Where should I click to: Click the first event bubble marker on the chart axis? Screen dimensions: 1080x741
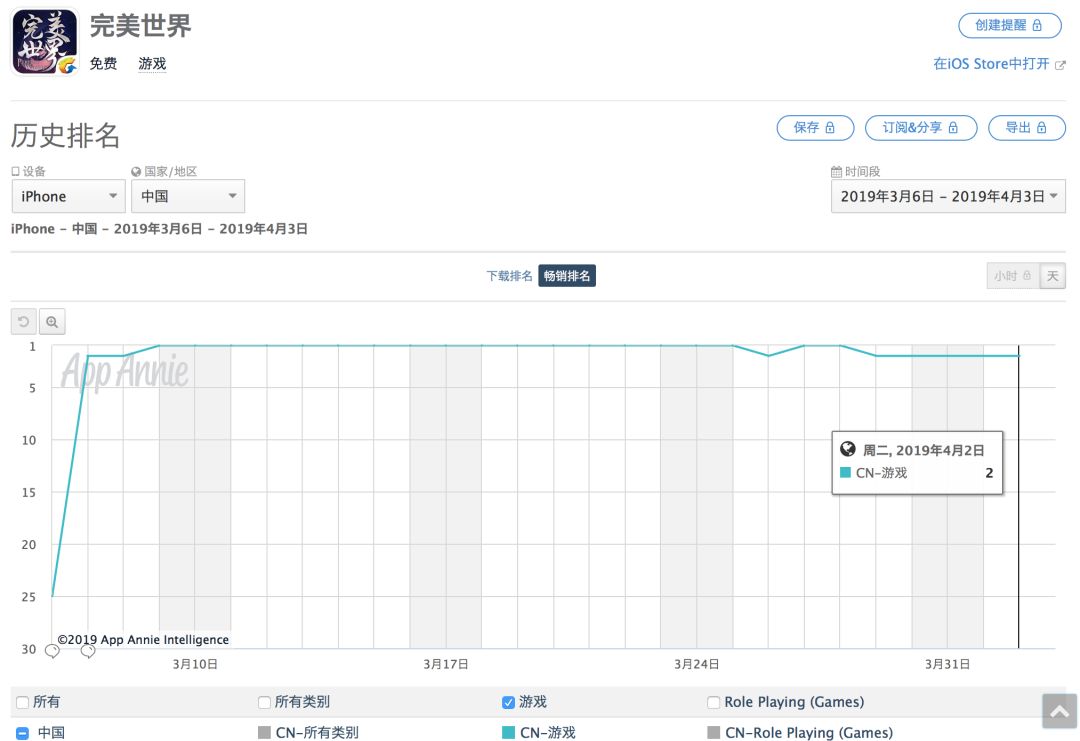pyautogui.click(x=52, y=650)
